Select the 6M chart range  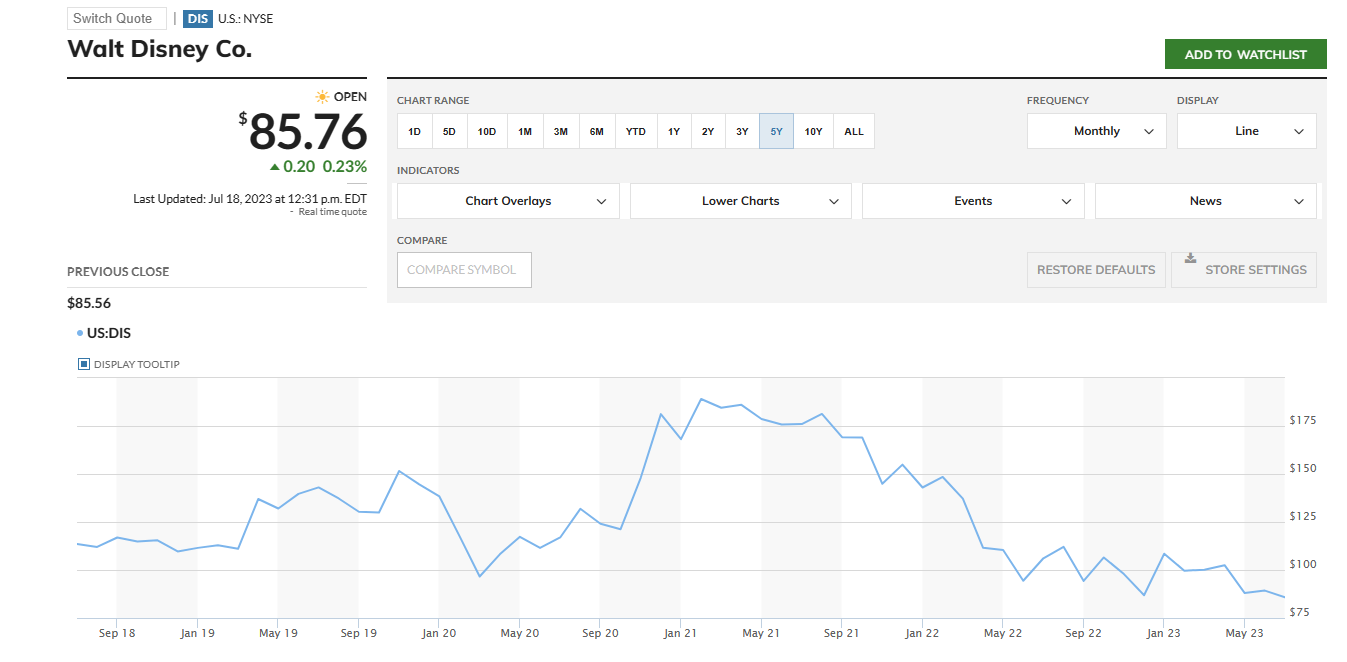(596, 131)
